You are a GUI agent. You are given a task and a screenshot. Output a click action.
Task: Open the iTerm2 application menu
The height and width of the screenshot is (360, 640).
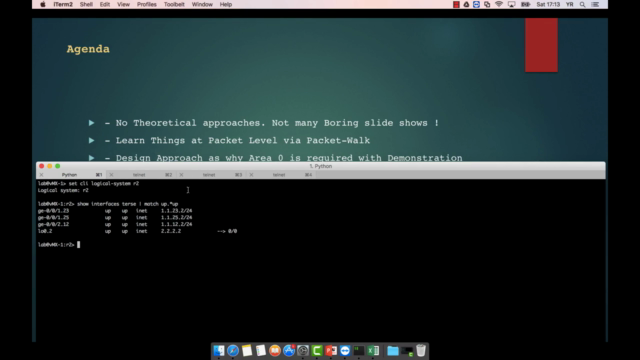(x=63, y=4)
